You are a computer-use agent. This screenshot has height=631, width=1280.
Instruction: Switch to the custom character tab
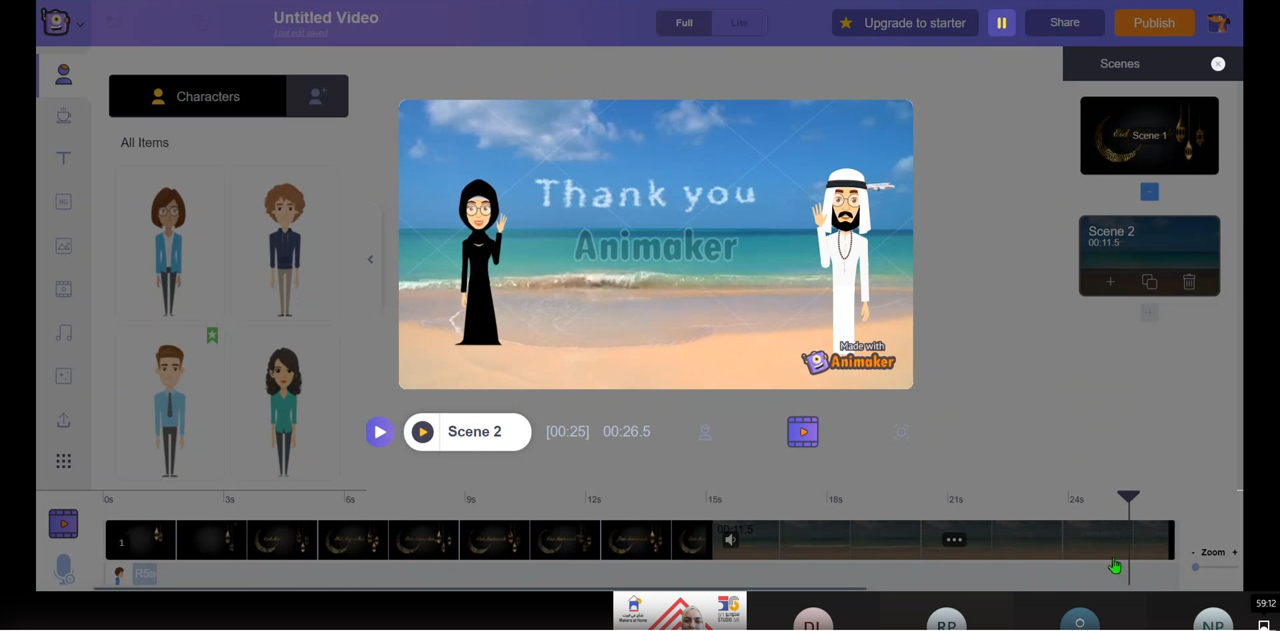pos(317,96)
